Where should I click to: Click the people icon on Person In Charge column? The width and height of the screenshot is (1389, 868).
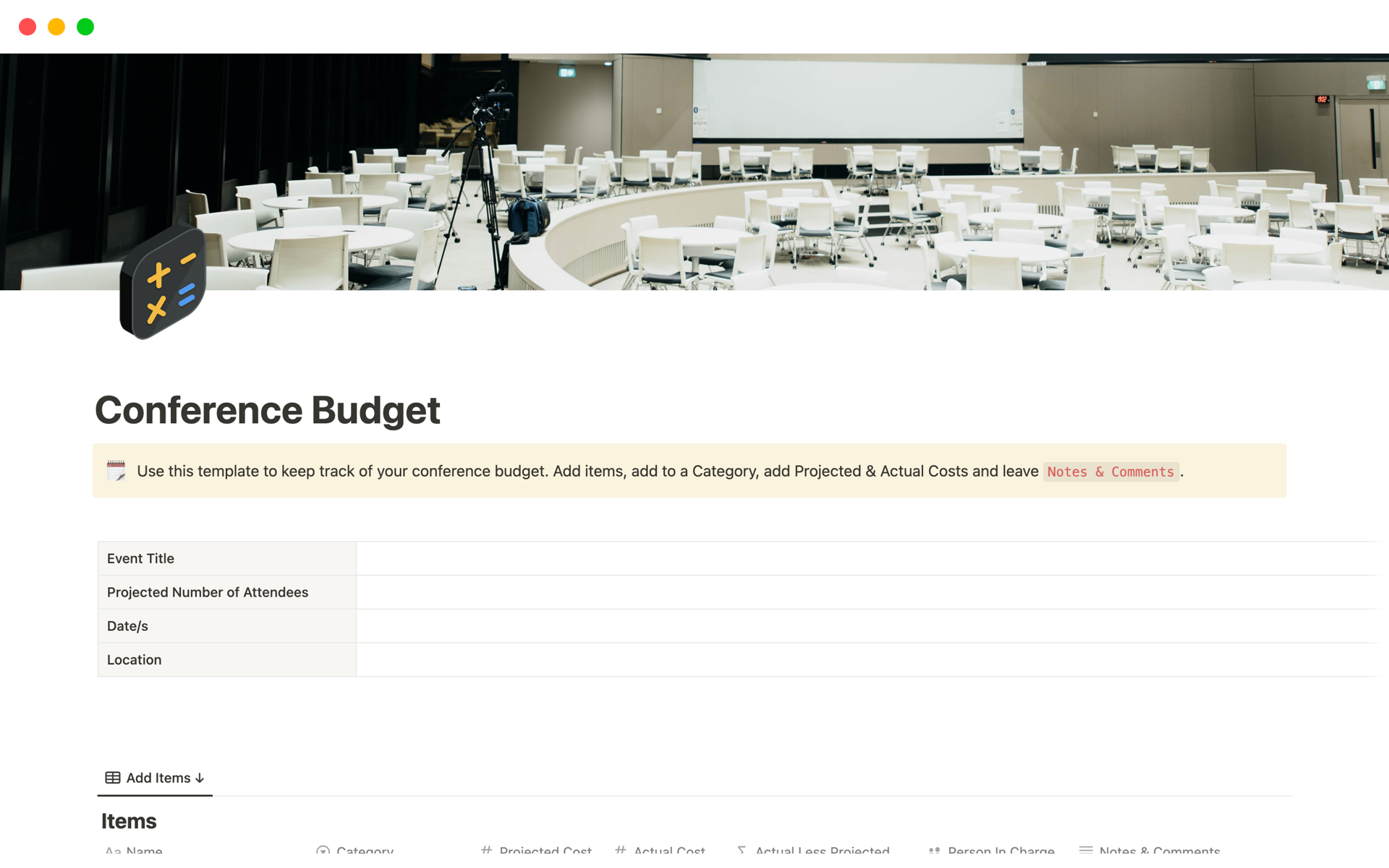pyautogui.click(x=933, y=850)
